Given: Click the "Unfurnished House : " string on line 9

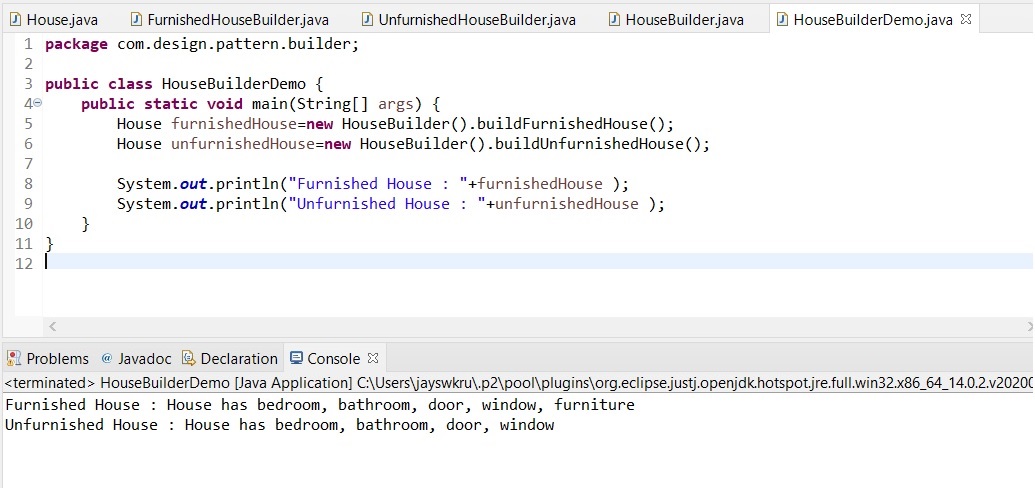Looking at the screenshot, I should pyautogui.click(x=387, y=203).
